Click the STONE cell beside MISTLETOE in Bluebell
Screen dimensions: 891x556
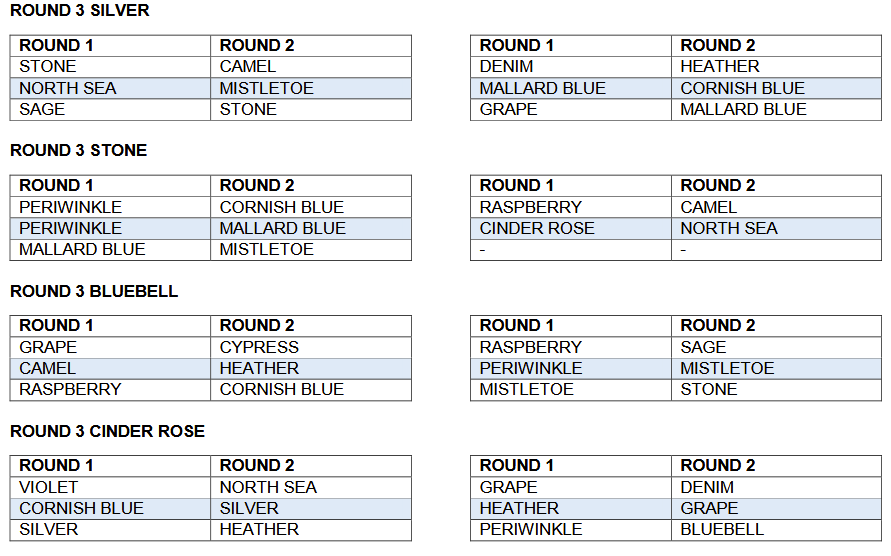(709, 389)
